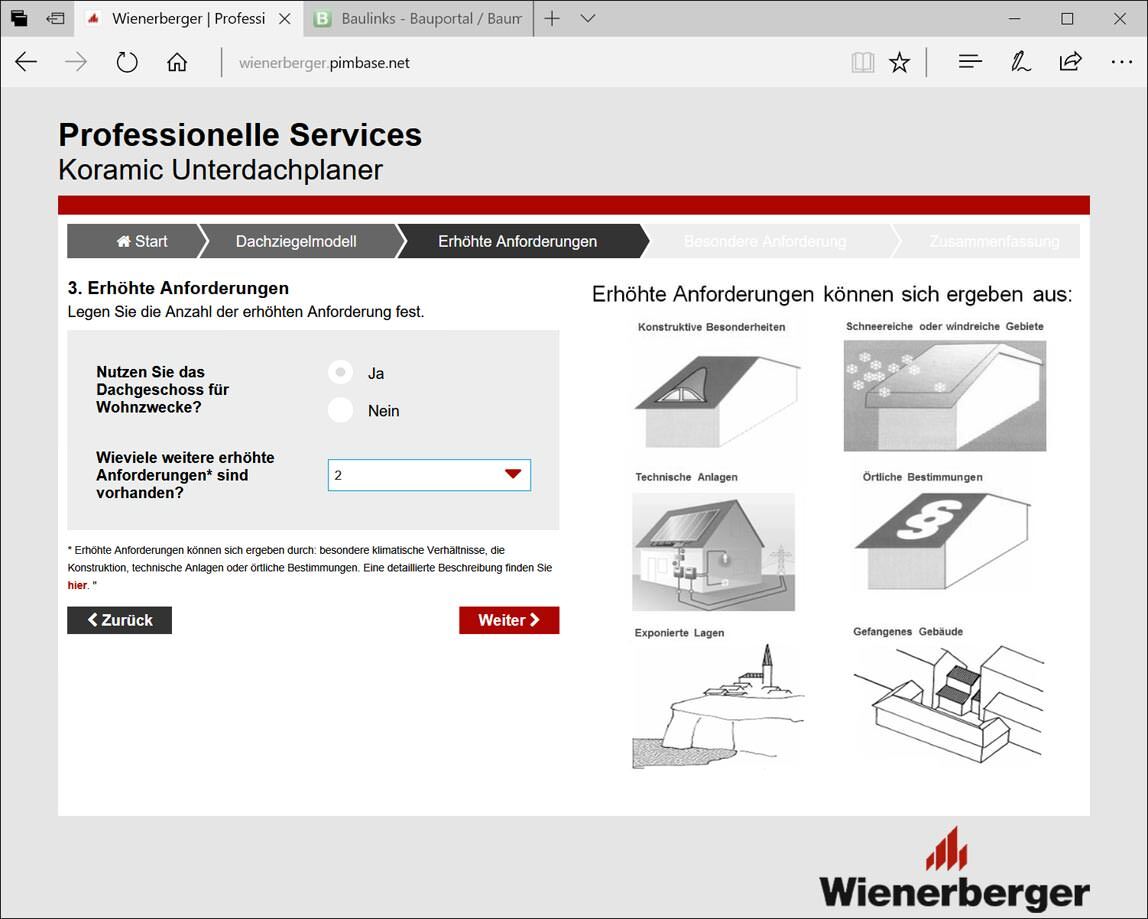Click label 'Nutzen Sie das Dachgeschoss für Wohnzwecke?'
This screenshot has height=919, width=1148.
pos(163,390)
